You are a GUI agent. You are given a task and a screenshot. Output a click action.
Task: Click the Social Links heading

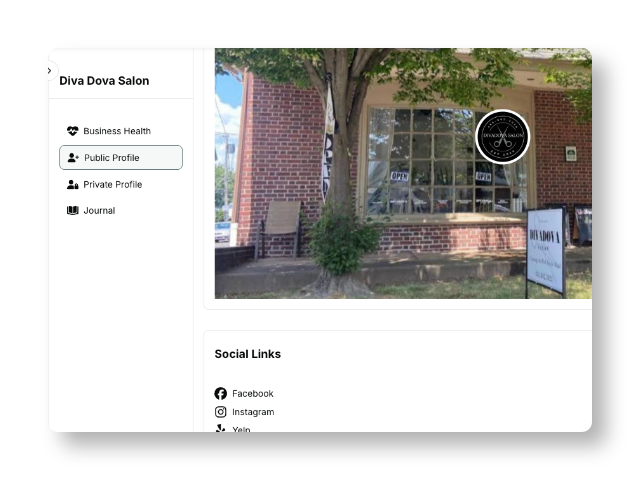[x=248, y=354]
